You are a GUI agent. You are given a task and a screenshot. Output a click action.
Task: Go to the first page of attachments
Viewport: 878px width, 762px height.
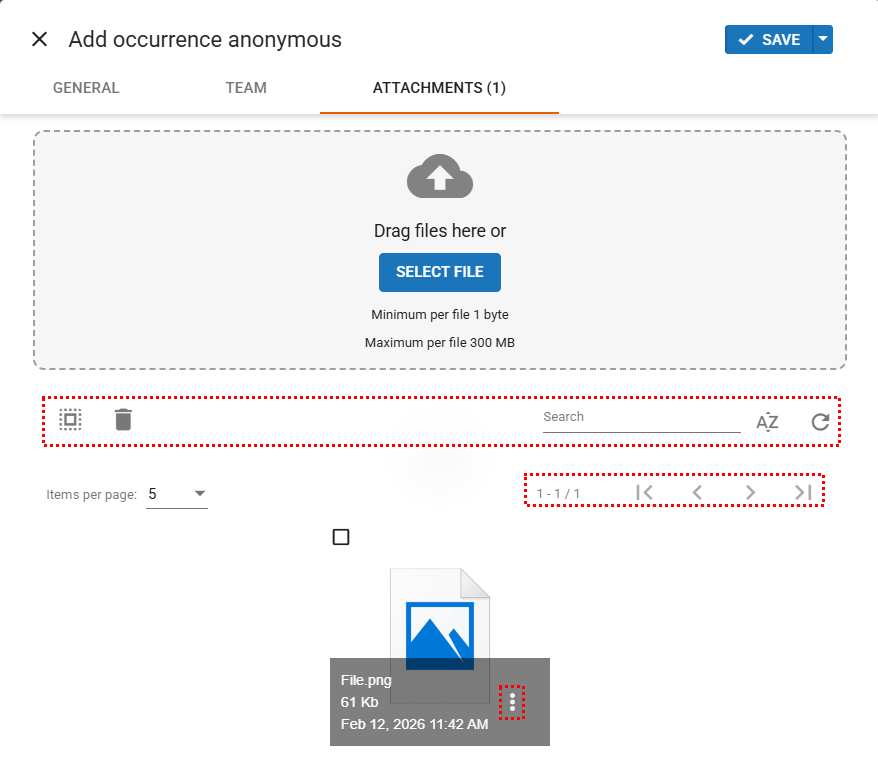click(645, 492)
